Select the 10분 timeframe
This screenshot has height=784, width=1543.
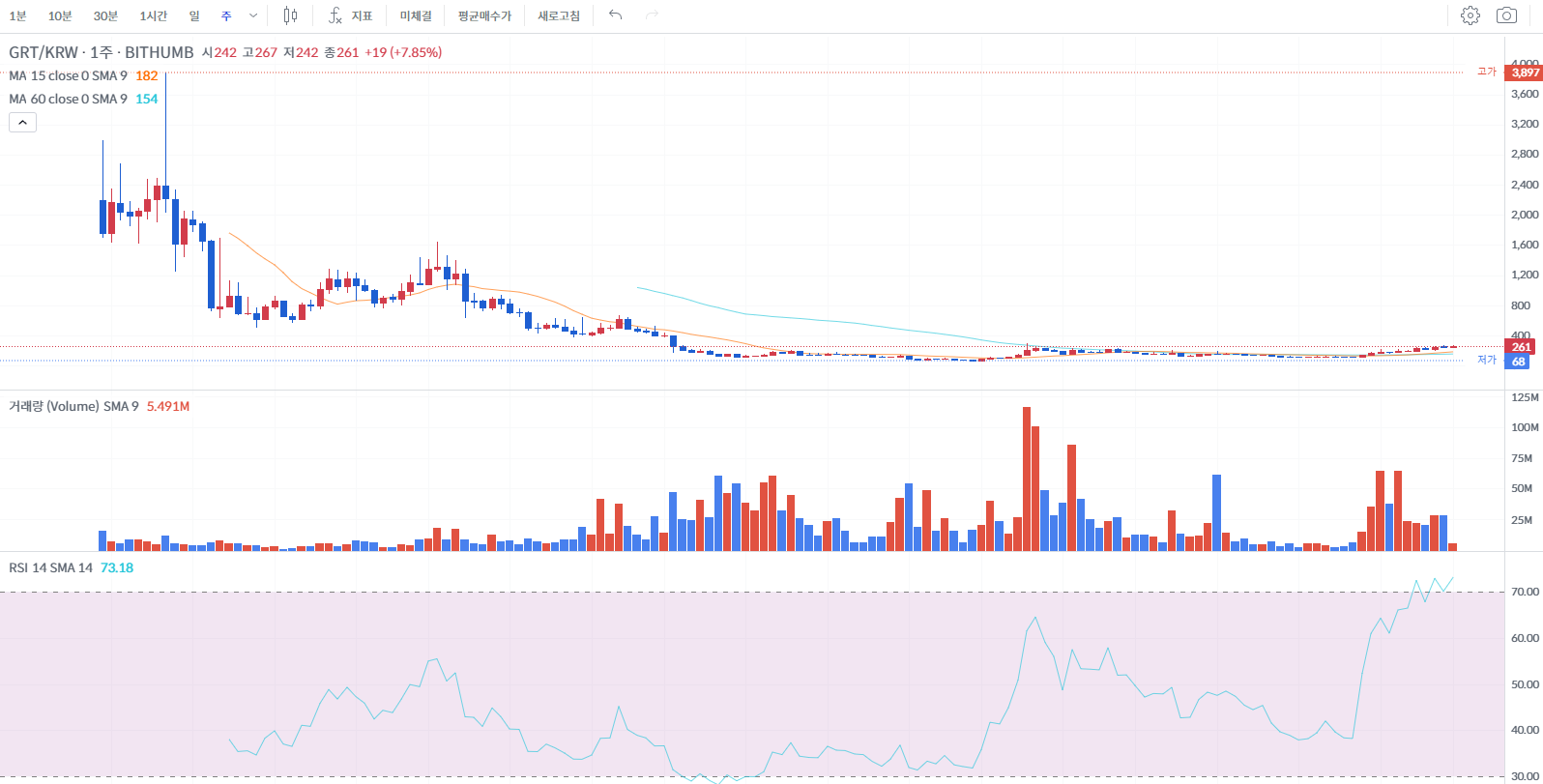[x=60, y=15]
